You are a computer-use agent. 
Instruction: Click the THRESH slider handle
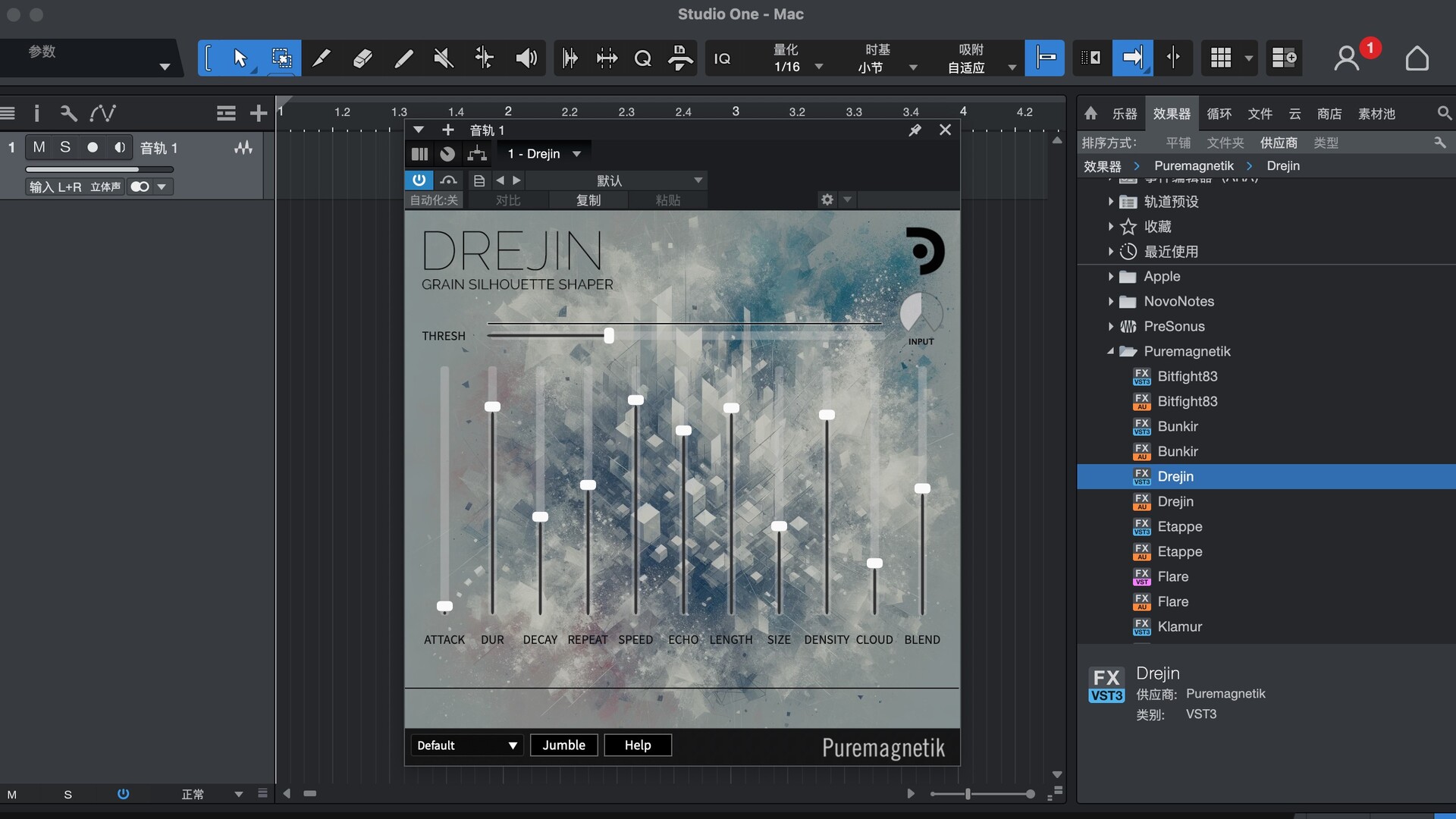(x=608, y=335)
